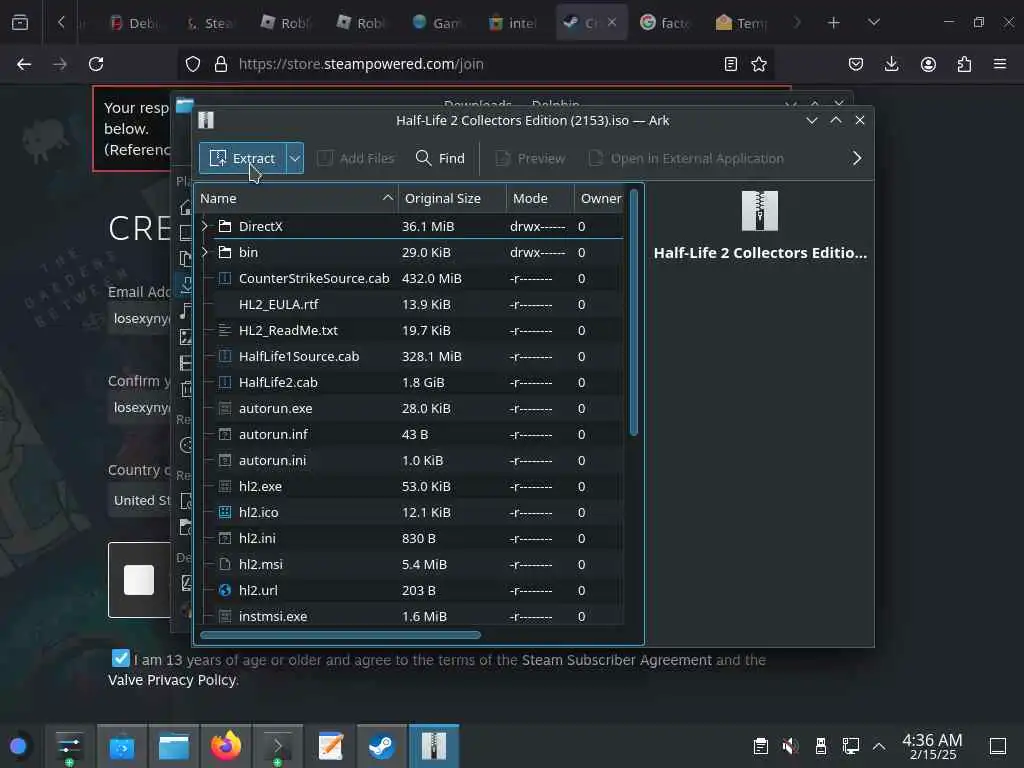
Task: Switch to the facte browser tab
Action: tap(665, 23)
